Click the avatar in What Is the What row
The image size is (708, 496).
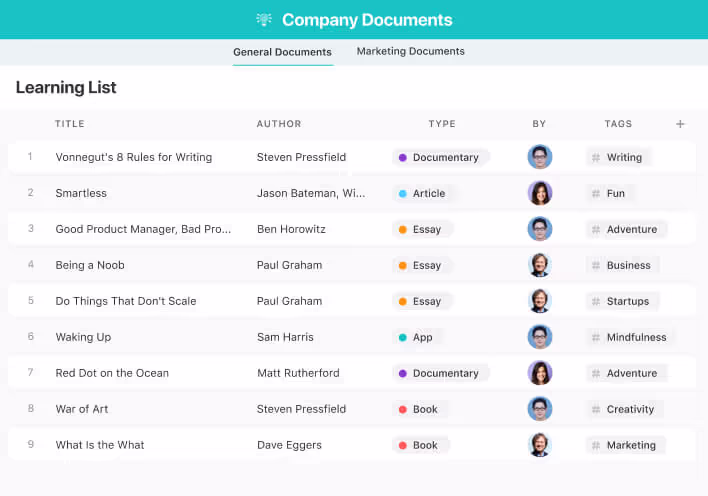click(x=540, y=445)
